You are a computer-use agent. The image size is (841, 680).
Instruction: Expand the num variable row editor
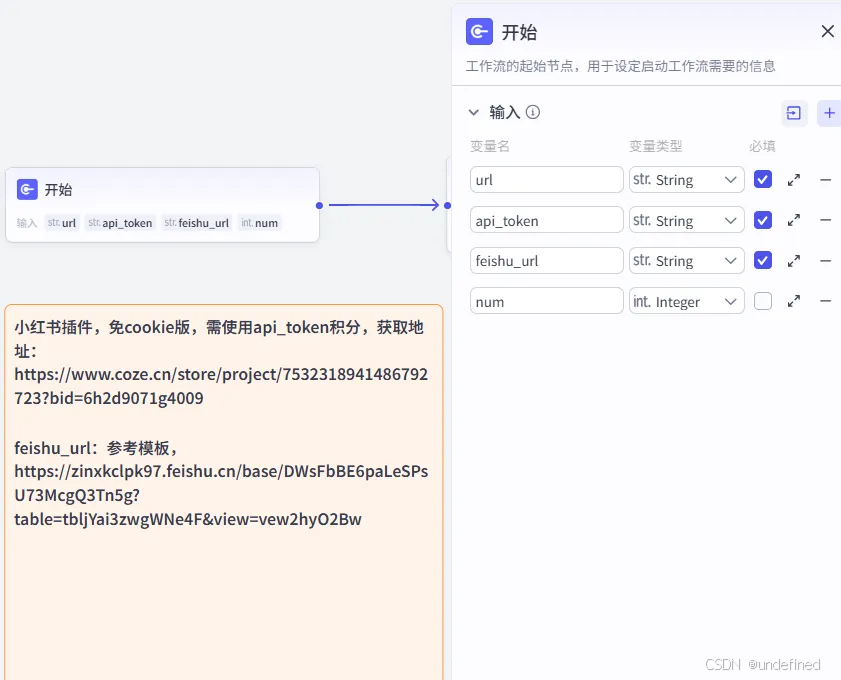click(794, 301)
